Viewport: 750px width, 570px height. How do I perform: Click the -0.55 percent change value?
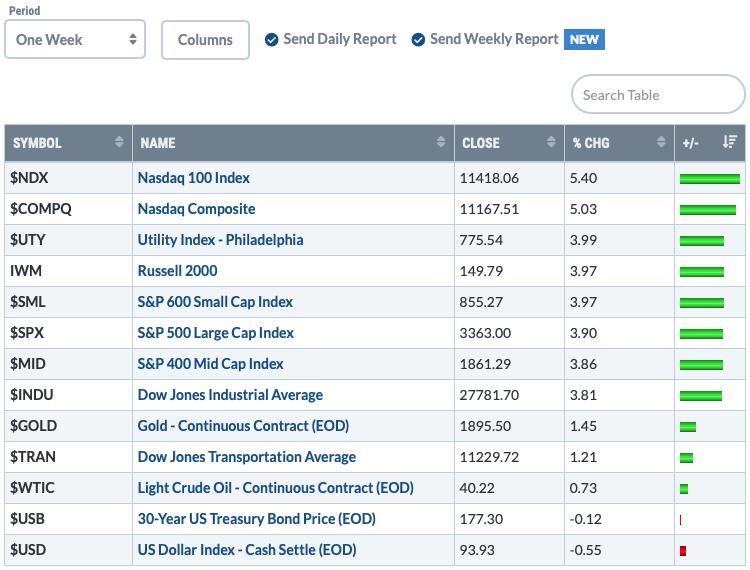click(585, 550)
